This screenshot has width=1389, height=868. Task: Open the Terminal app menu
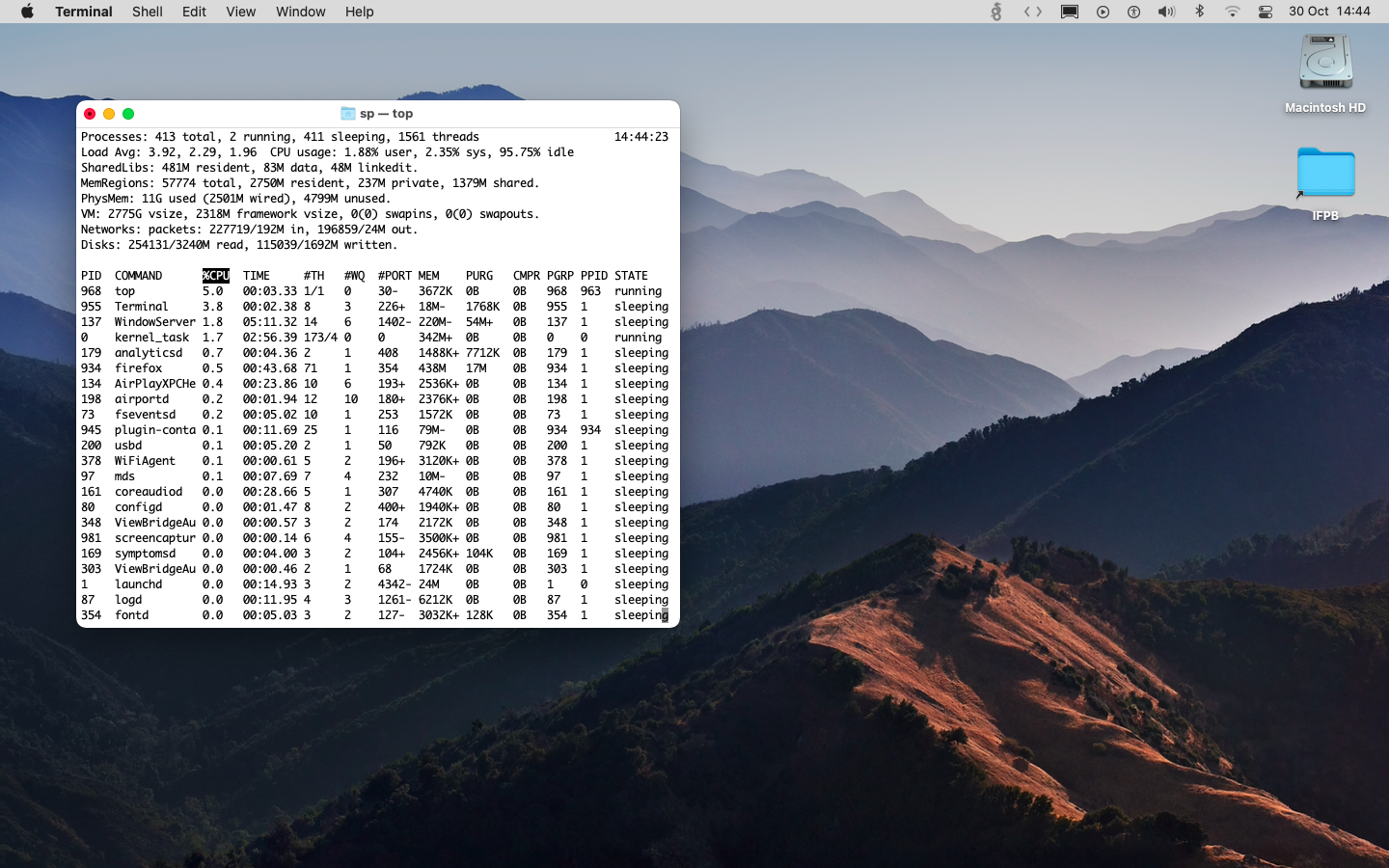tap(84, 12)
